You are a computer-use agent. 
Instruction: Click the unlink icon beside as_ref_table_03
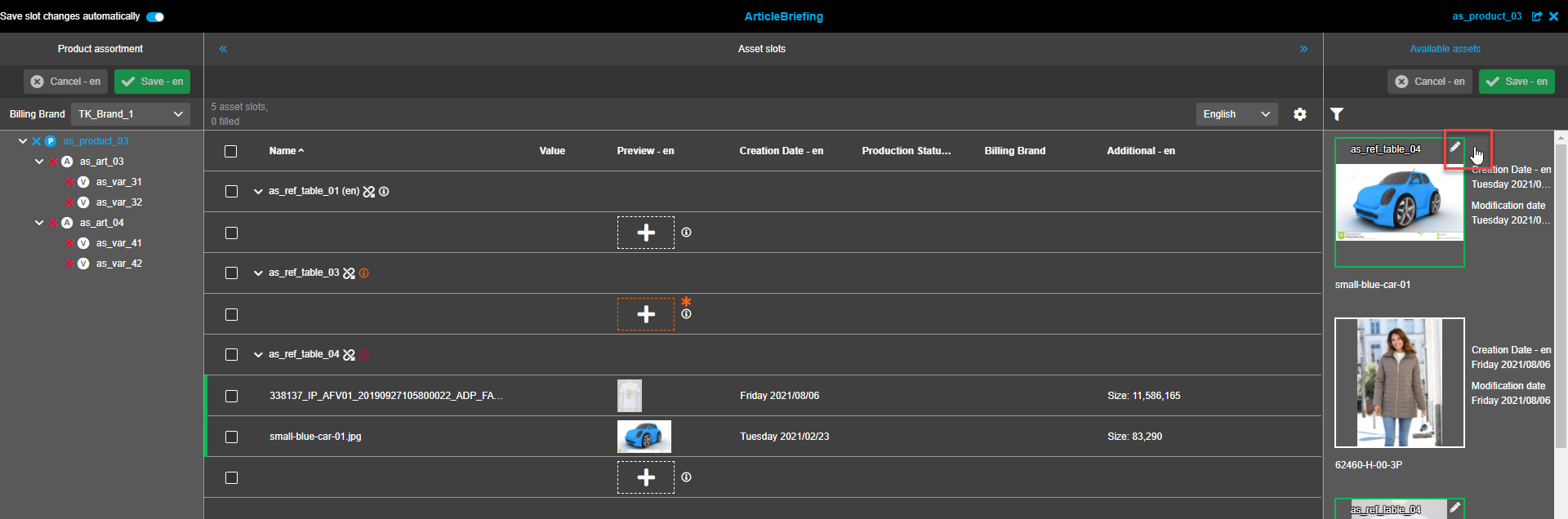[349, 273]
